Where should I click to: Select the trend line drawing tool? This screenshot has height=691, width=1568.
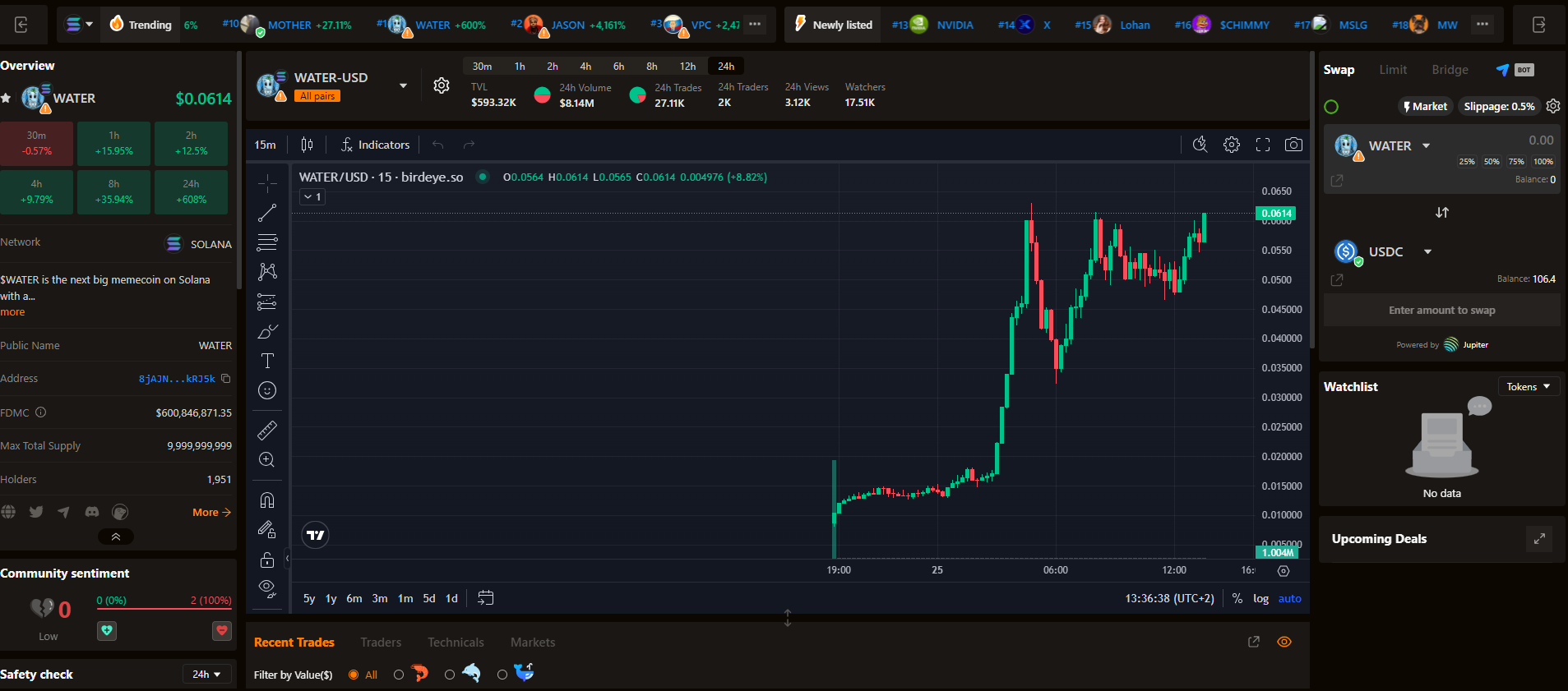pyautogui.click(x=267, y=213)
